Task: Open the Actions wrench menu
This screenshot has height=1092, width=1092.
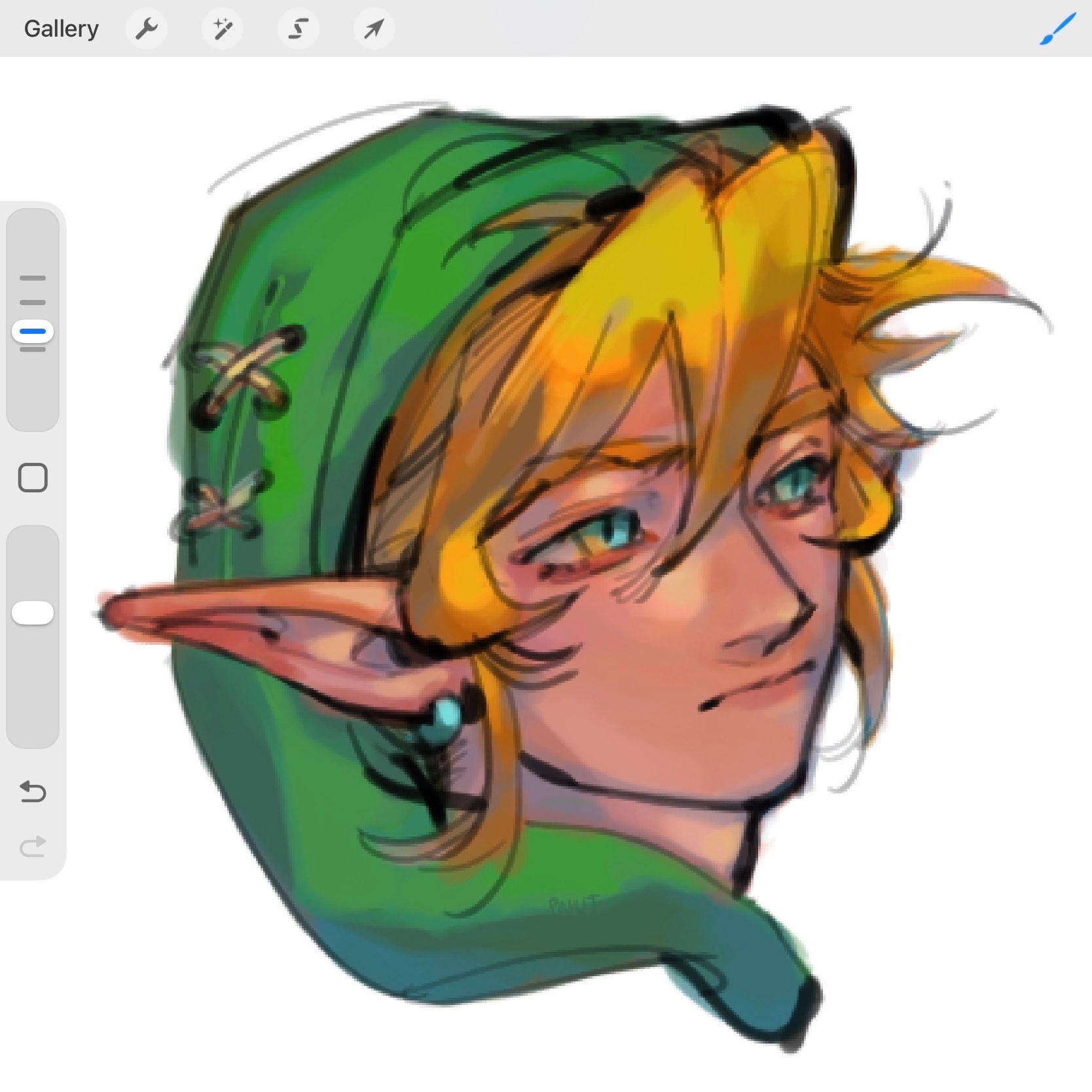Action: [x=146, y=29]
